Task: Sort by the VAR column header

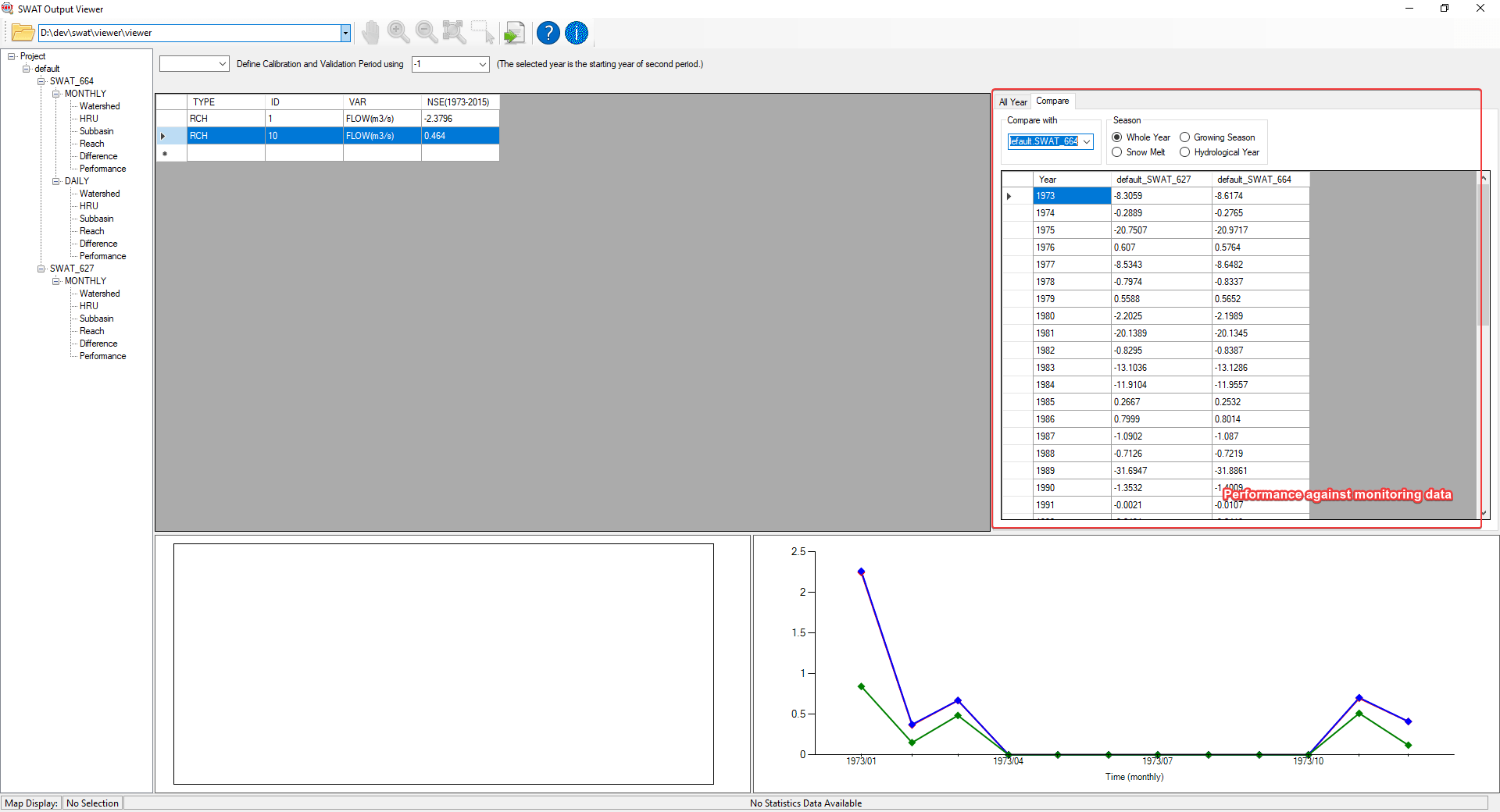Action: 382,102
